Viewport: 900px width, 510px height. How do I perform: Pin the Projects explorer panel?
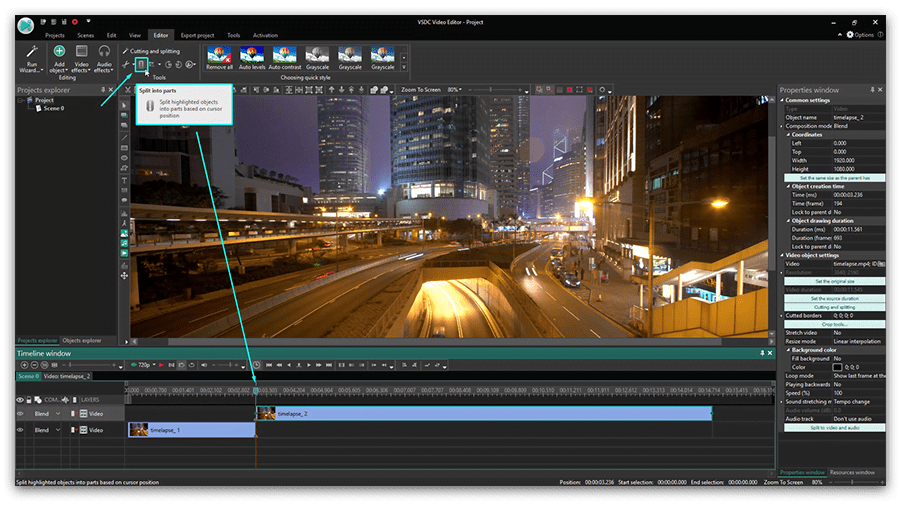point(103,90)
